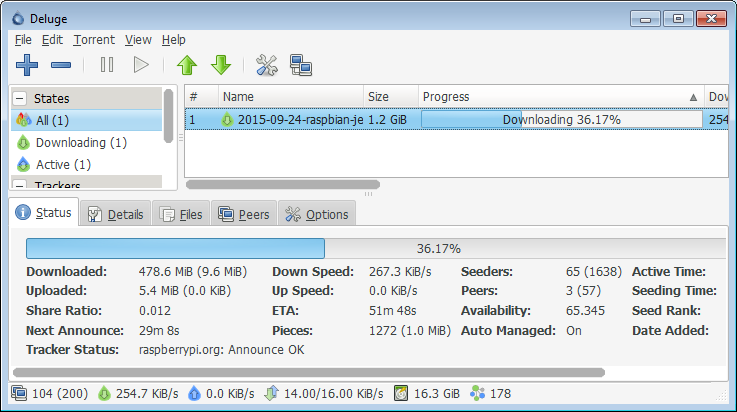Open Preferences tools icon

(x=266, y=65)
